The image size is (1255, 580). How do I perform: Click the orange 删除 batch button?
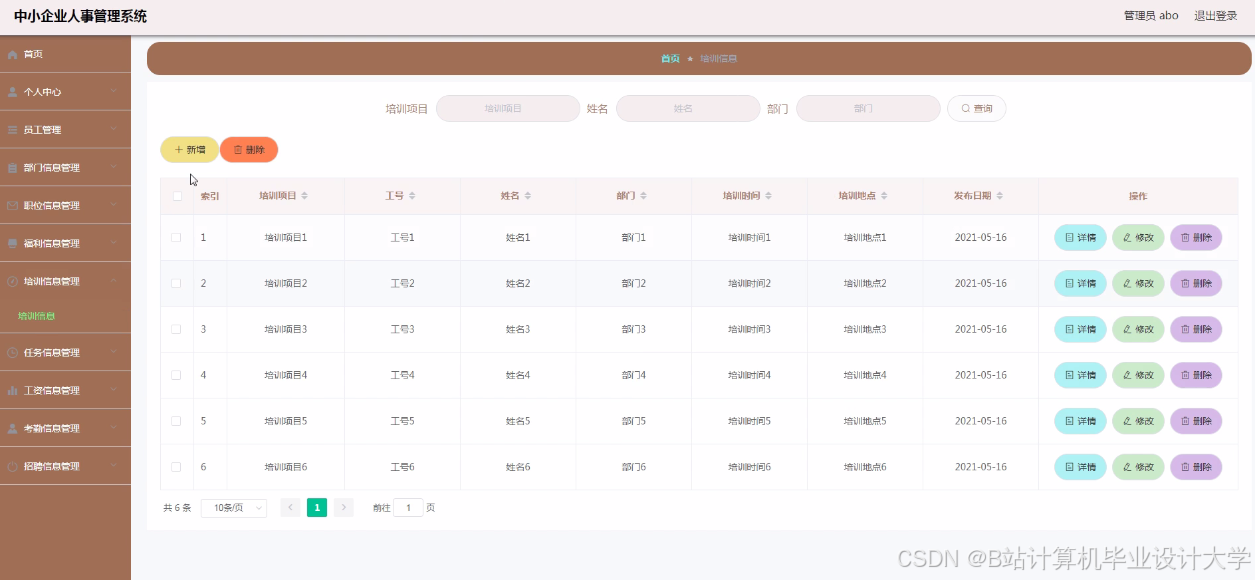coord(249,150)
